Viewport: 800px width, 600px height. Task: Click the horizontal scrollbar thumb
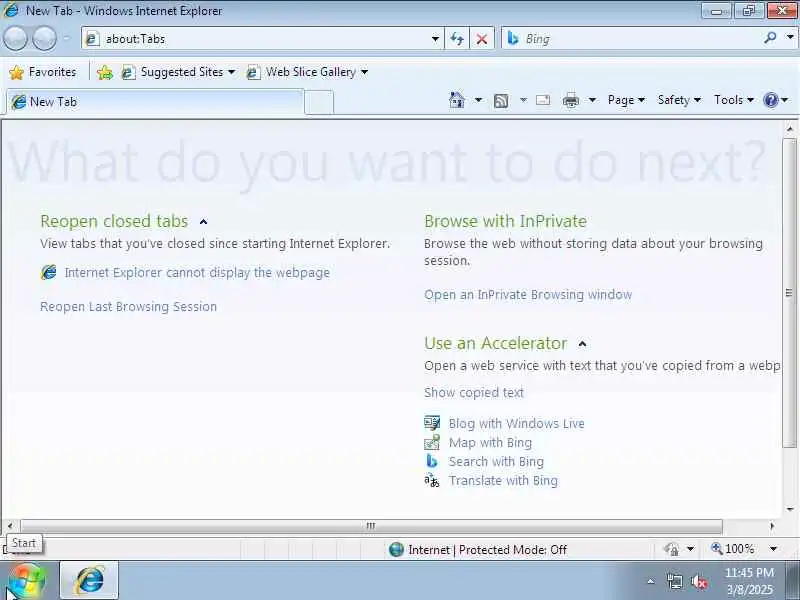coord(371,526)
